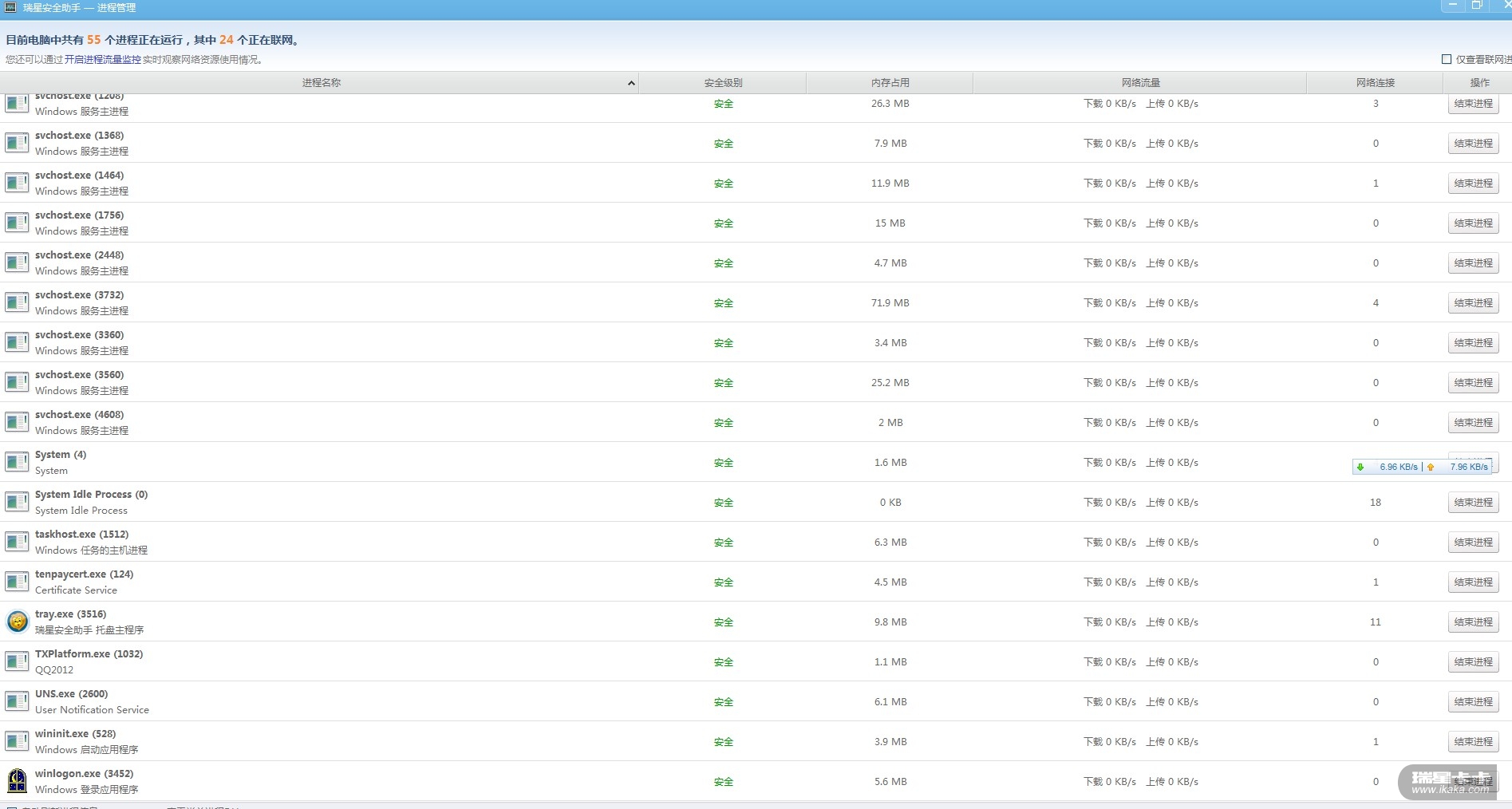Screen dimensions: 1512x809
Task: Sort by the 网络连接 column header
Action: [1376, 83]
